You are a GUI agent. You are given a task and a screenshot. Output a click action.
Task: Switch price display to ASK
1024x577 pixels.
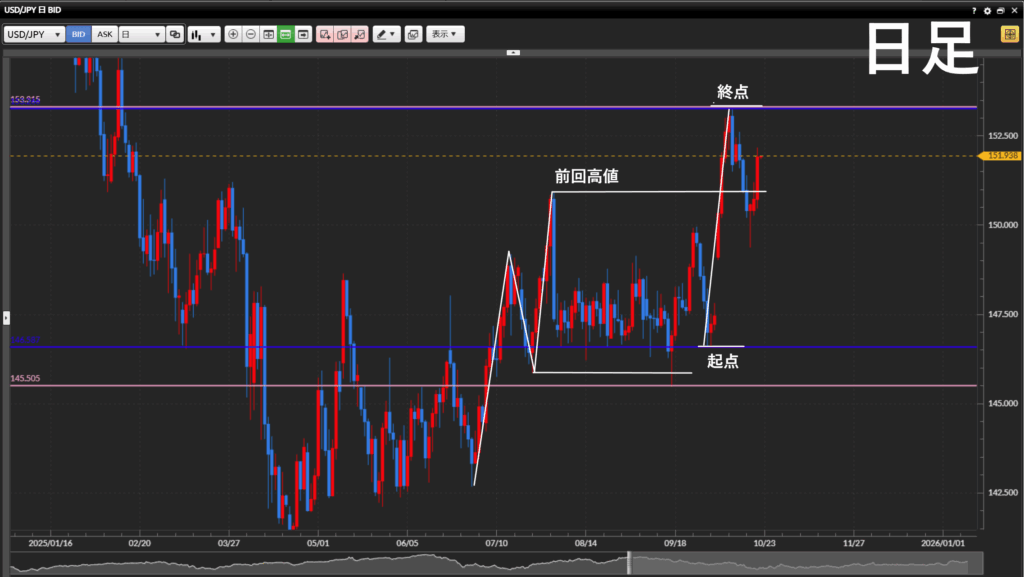tap(104, 34)
